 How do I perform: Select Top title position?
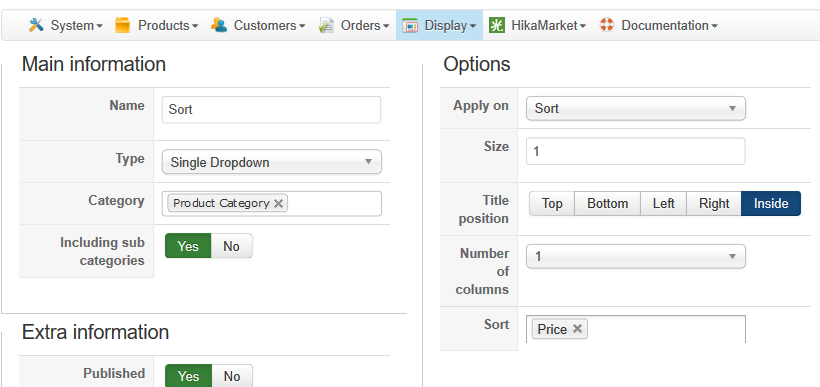552,203
